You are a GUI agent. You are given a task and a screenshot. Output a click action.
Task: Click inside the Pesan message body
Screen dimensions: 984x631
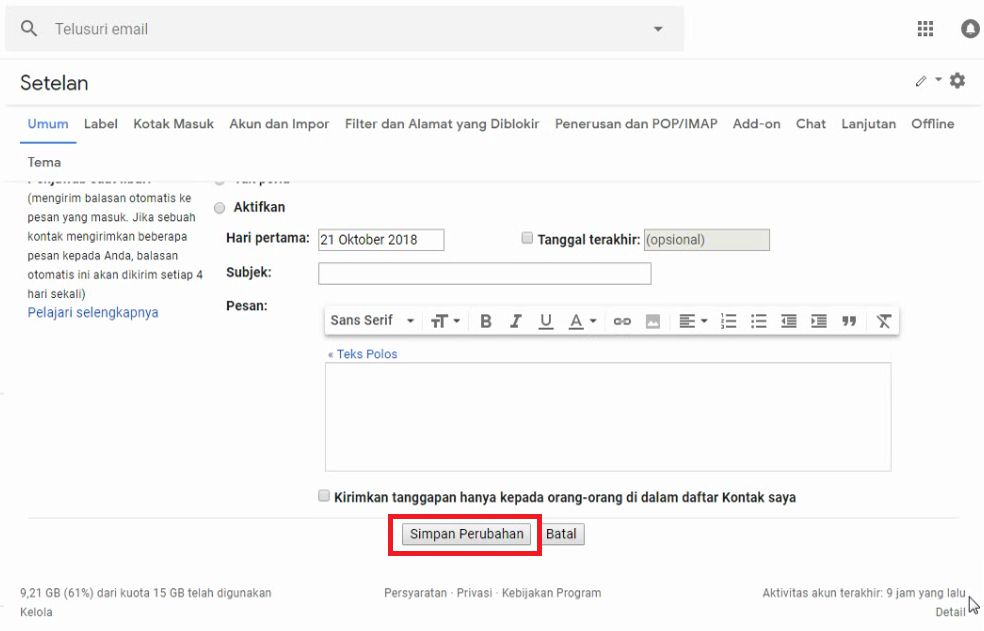click(x=608, y=417)
